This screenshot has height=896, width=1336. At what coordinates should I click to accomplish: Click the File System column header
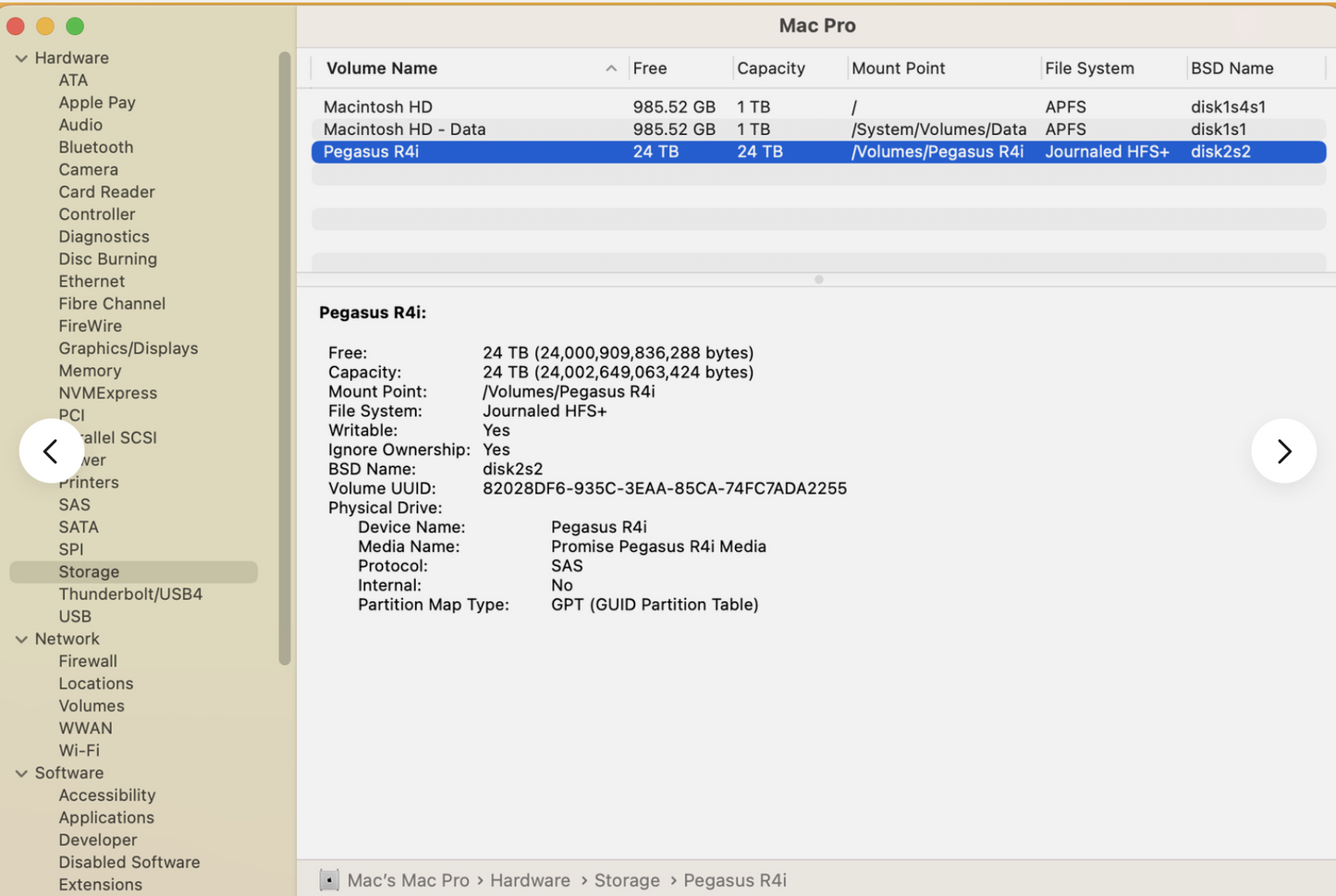click(x=1089, y=68)
